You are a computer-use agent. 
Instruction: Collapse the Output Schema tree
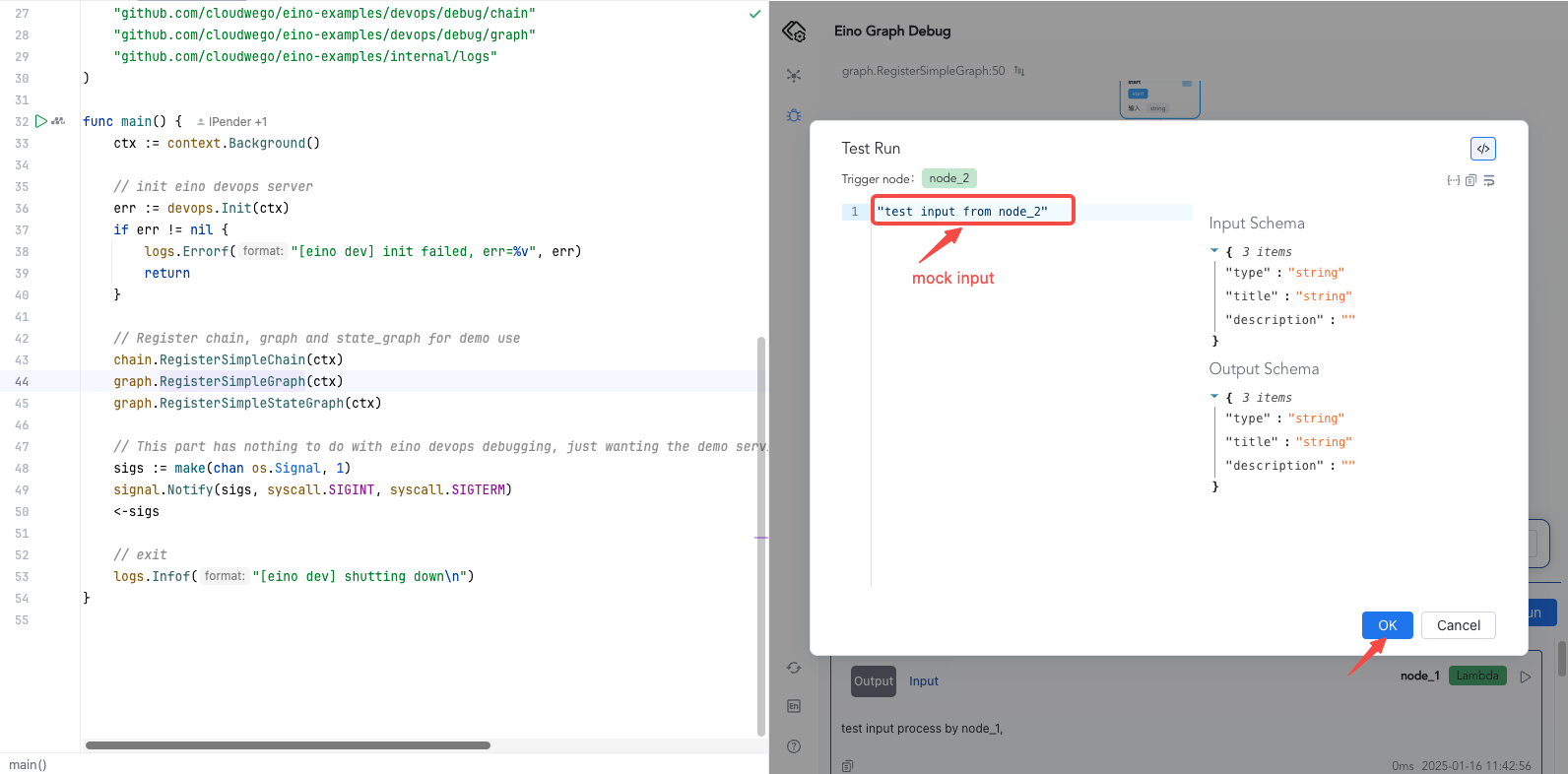point(1214,397)
